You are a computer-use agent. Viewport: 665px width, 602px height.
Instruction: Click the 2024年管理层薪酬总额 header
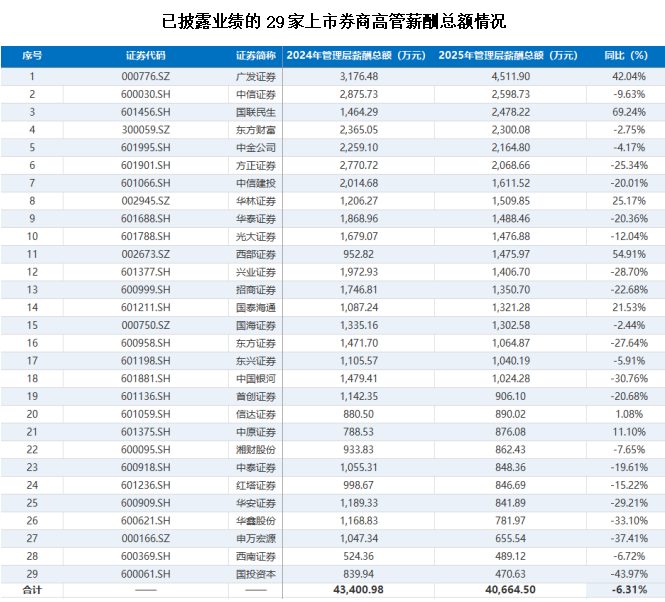pos(356,56)
